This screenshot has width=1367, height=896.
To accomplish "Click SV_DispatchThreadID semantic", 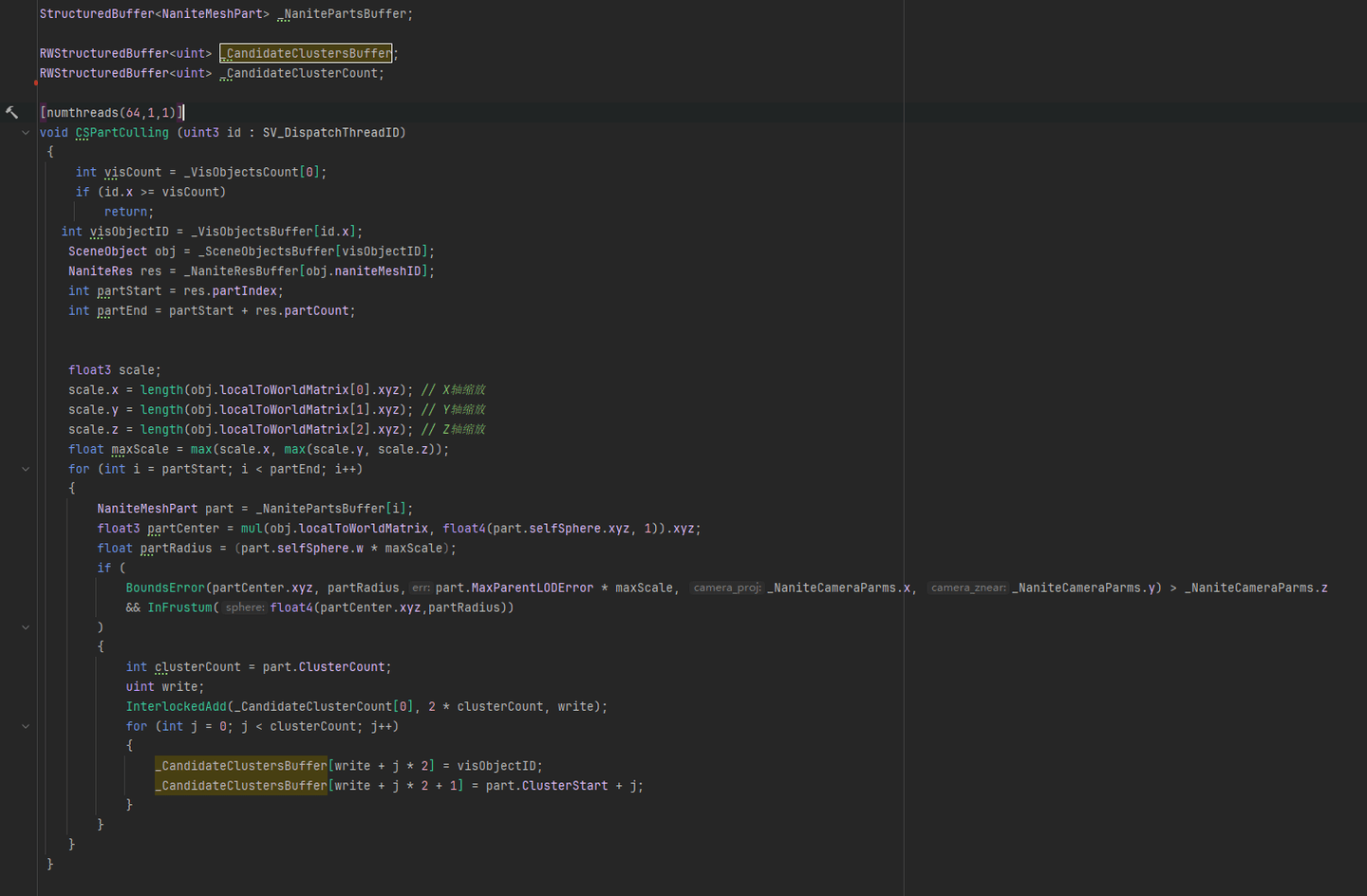I will [330, 133].
